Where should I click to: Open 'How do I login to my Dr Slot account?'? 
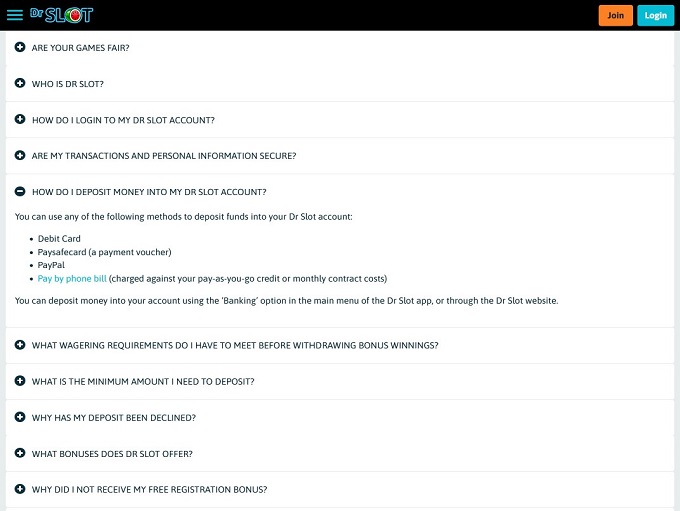(x=123, y=120)
